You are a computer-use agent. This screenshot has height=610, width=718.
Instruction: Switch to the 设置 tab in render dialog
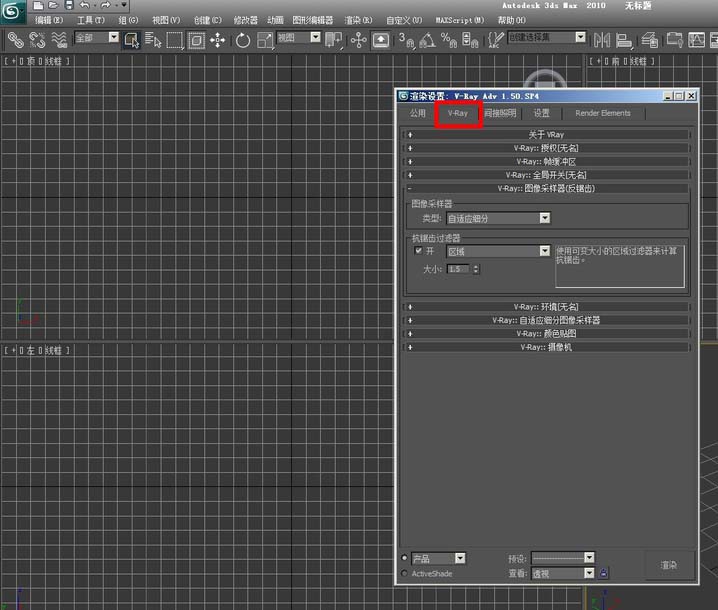541,113
